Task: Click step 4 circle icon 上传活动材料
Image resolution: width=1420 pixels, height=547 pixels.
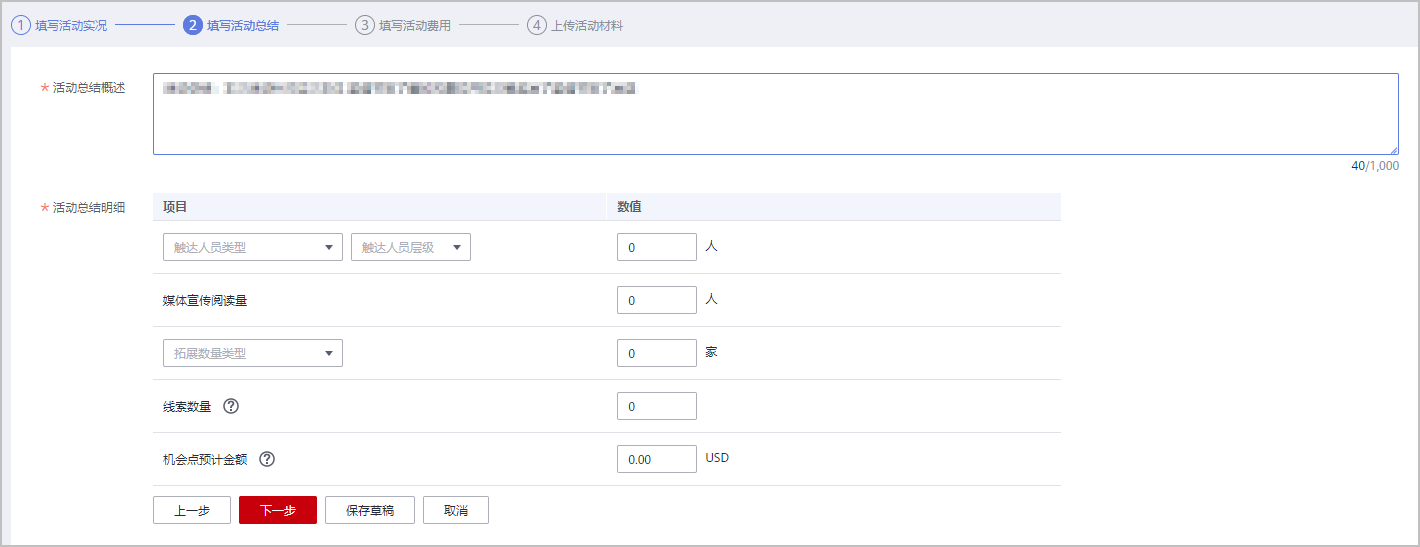Action: (x=536, y=25)
